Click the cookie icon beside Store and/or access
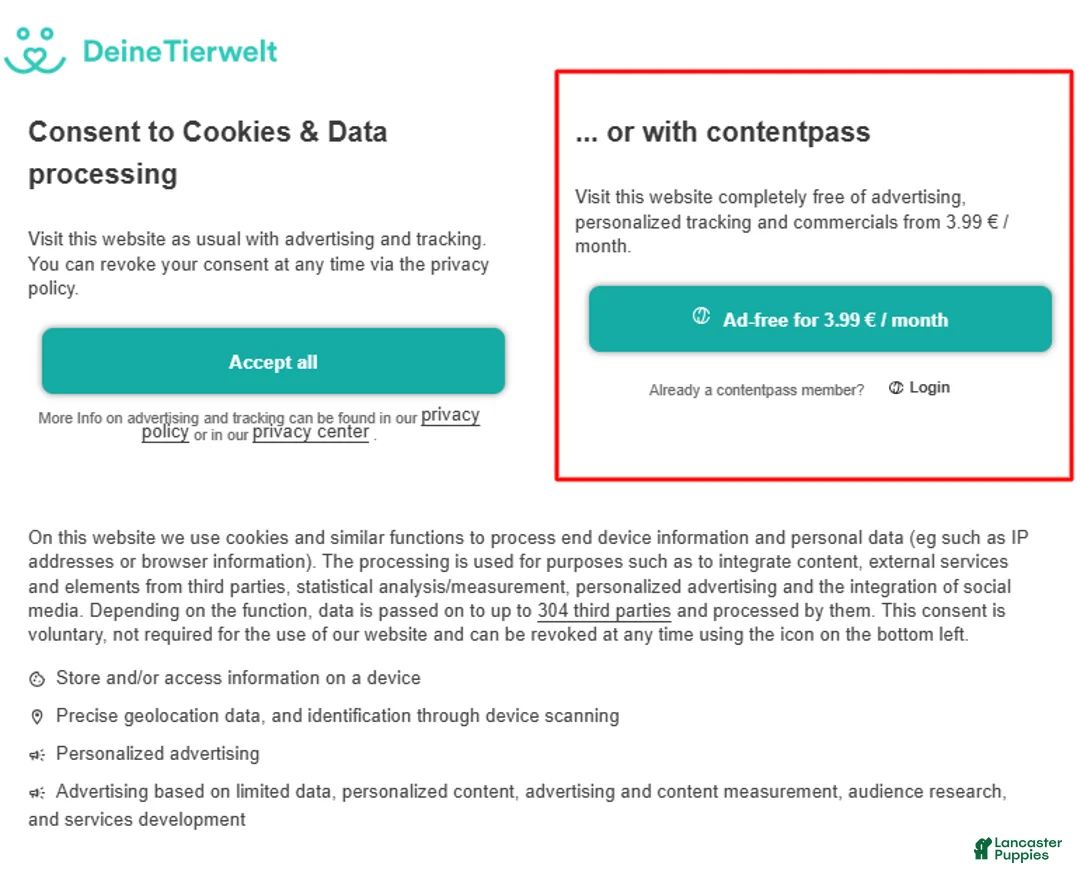The image size is (1080, 879). [37, 680]
